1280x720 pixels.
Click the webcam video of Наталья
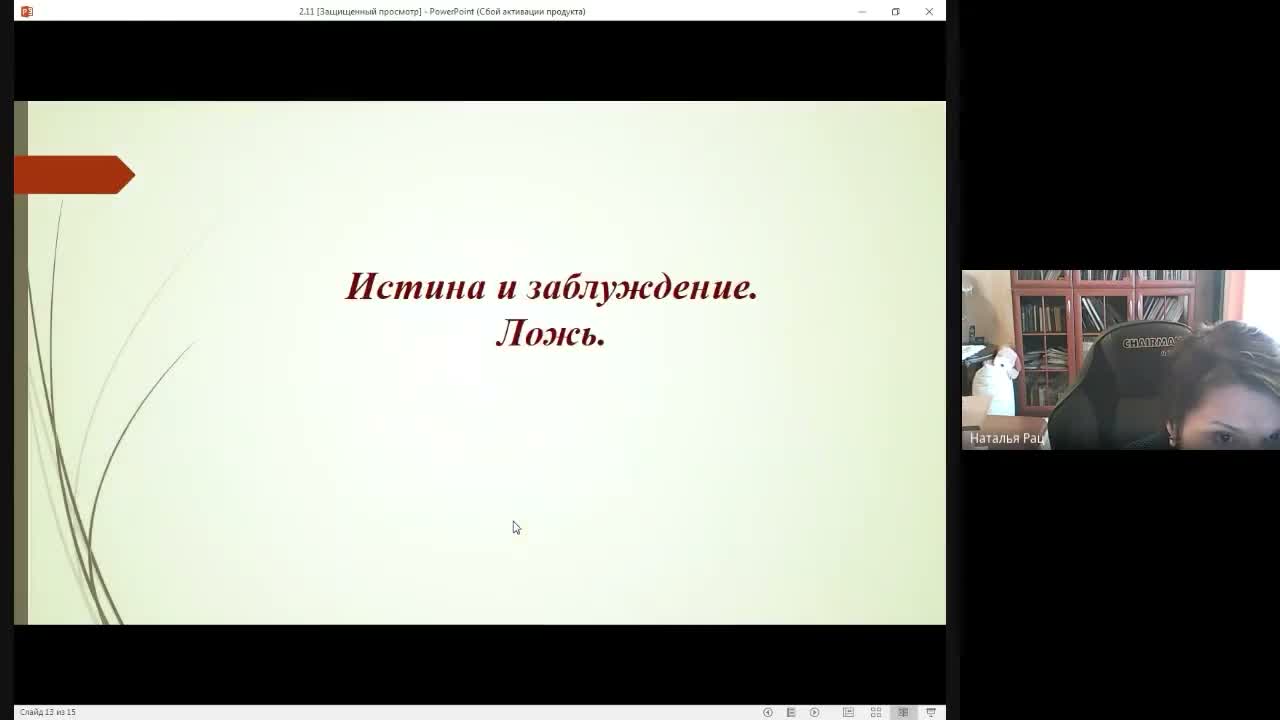point(1121,360)
